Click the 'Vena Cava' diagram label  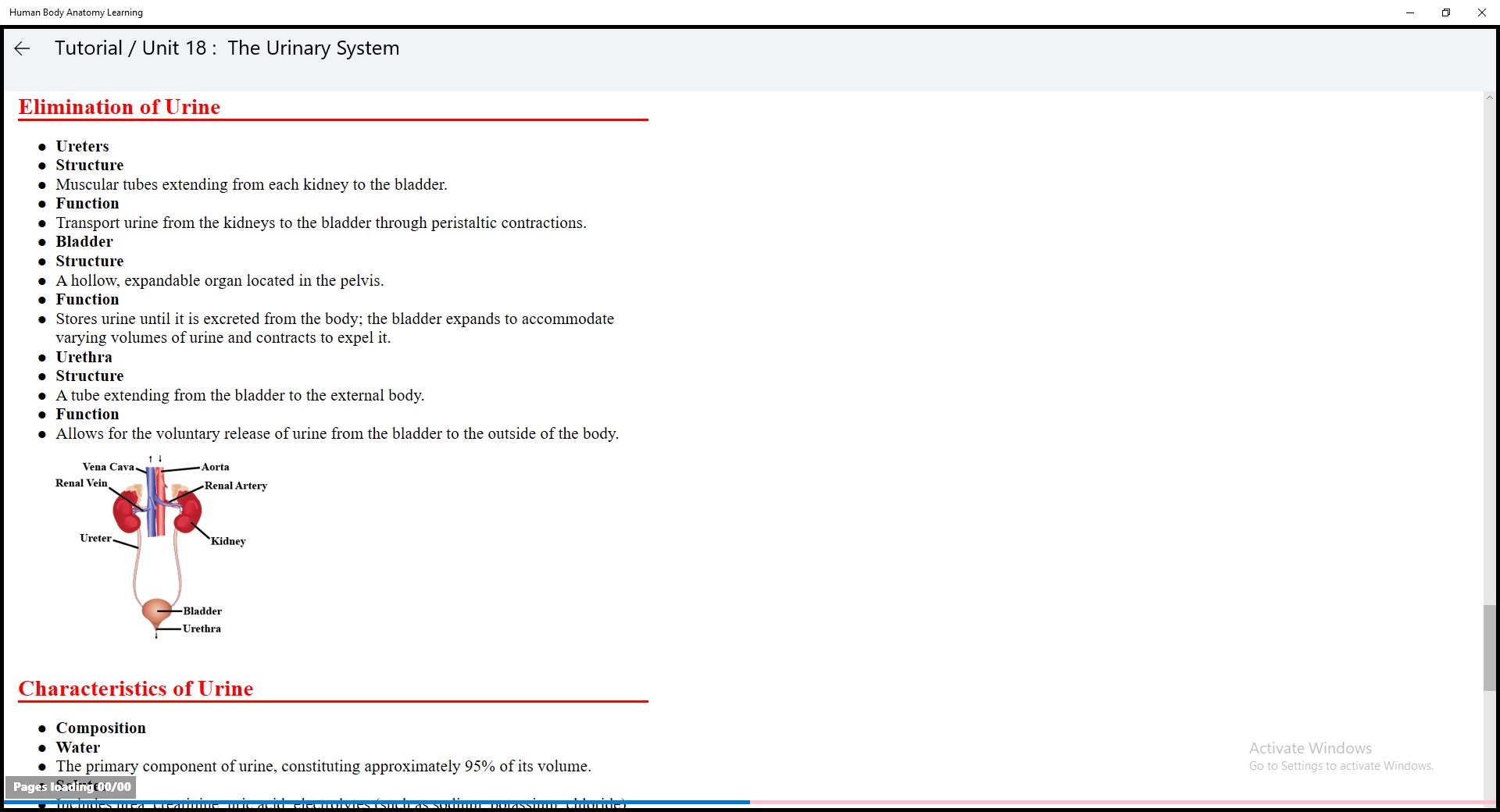coord(109,467)
